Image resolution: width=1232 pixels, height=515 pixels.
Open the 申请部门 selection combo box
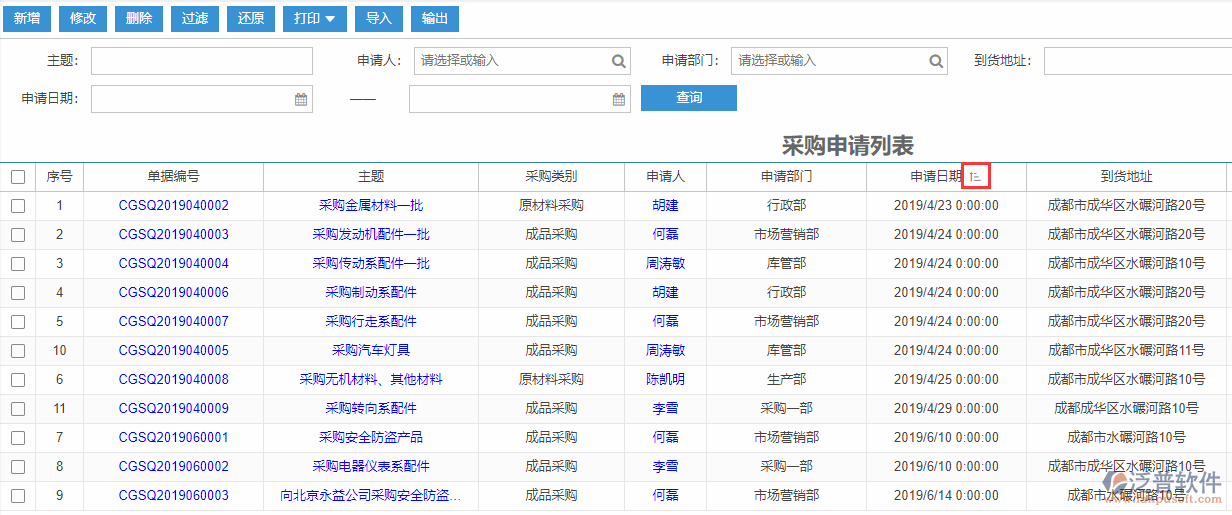tap(839, 61)
